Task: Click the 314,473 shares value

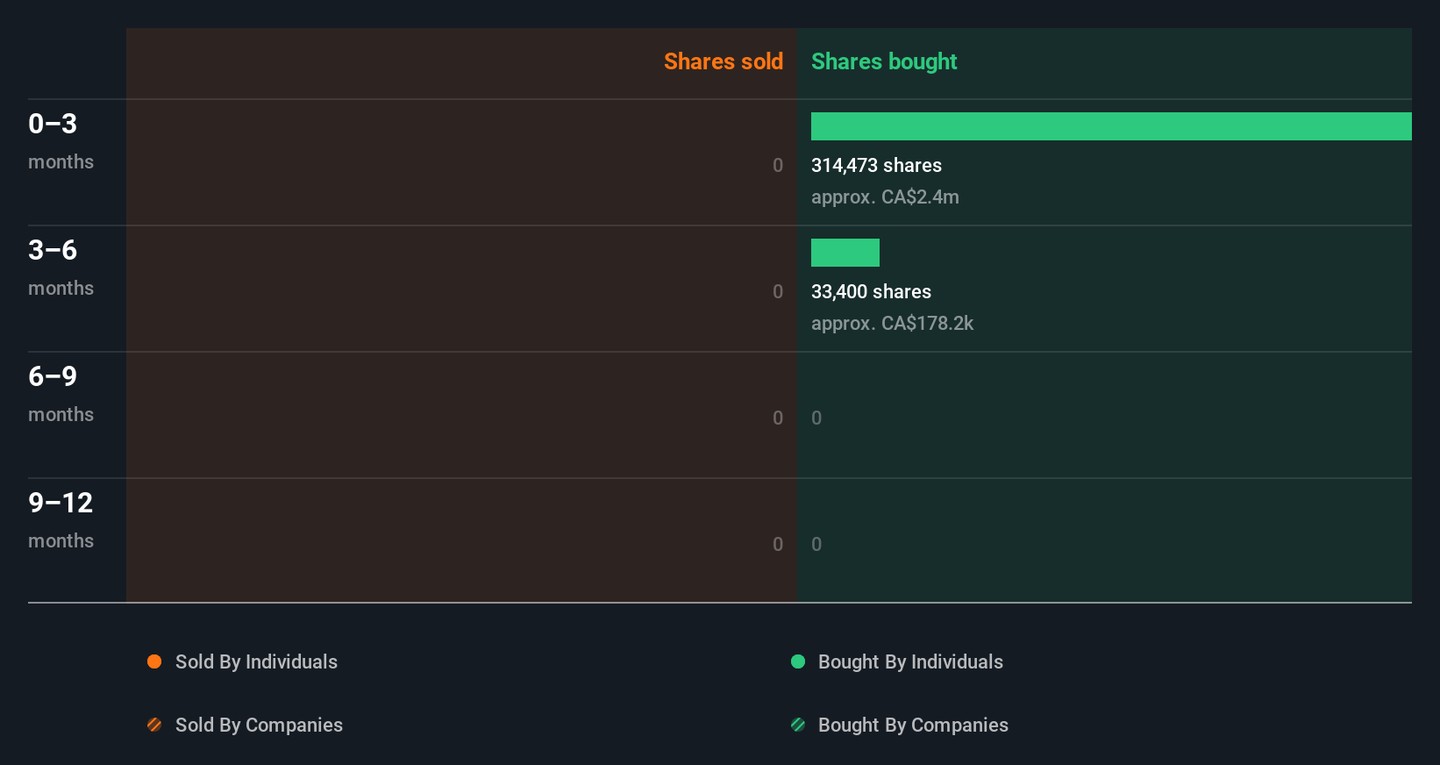Action: point(876,165)
